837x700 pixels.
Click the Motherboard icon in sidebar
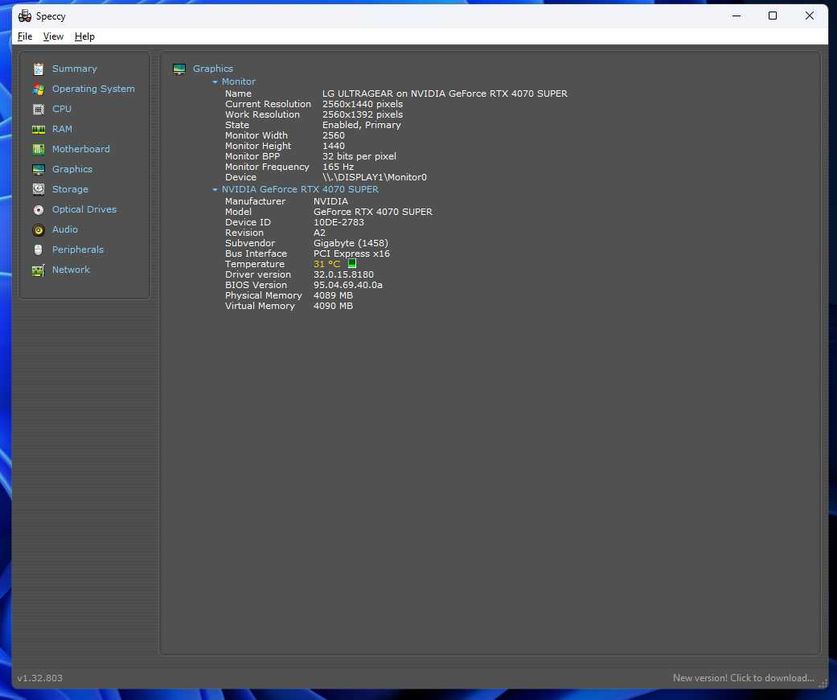click(38, 150)
